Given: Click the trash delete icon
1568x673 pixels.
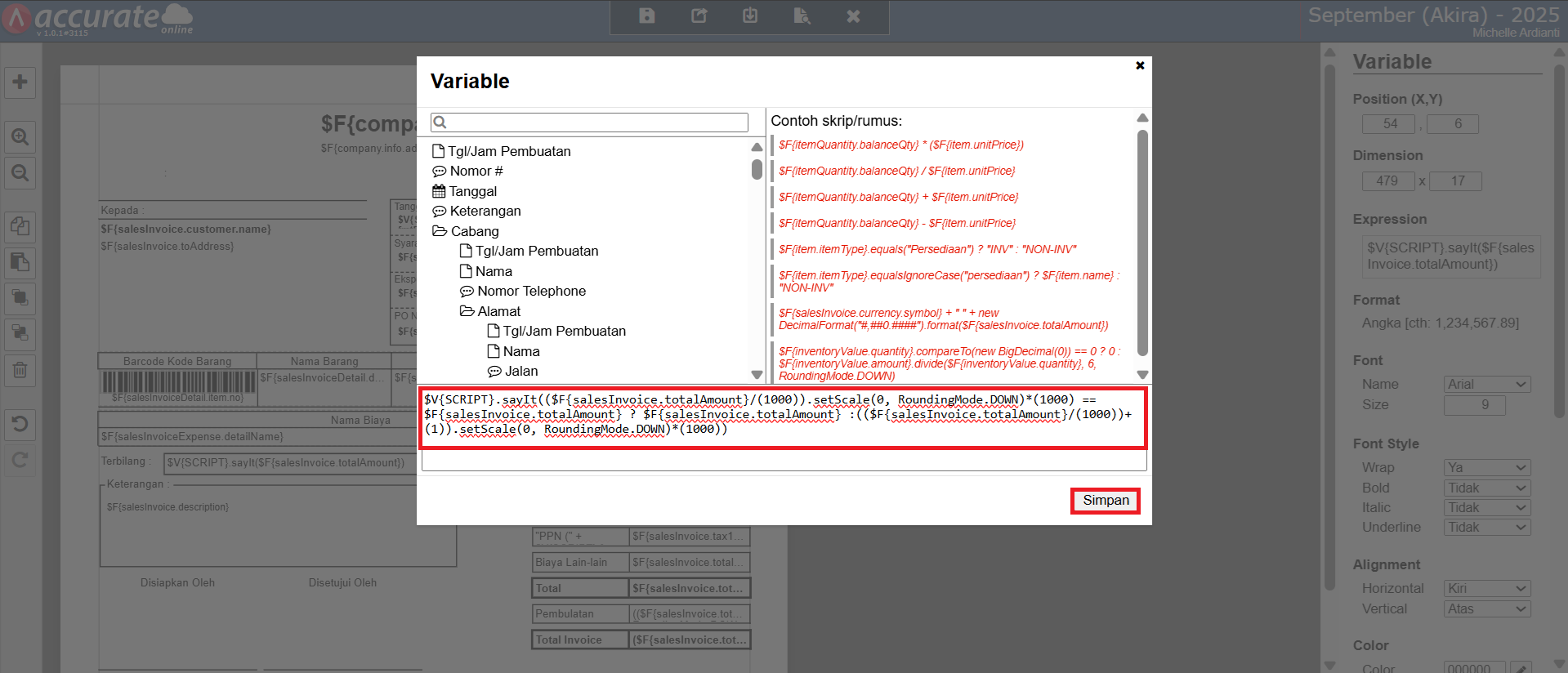Looking at the screenshot, I should point(20,370).
